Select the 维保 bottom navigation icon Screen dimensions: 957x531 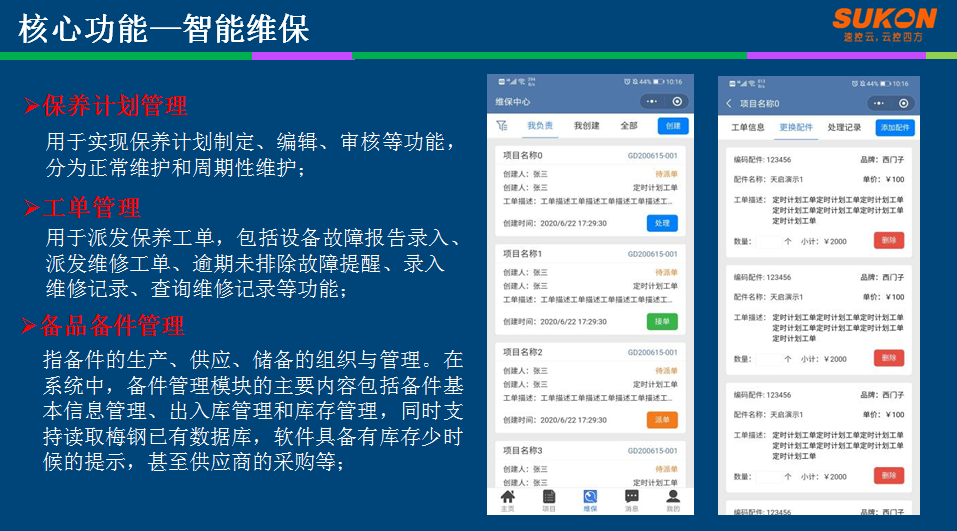point(590,497)
